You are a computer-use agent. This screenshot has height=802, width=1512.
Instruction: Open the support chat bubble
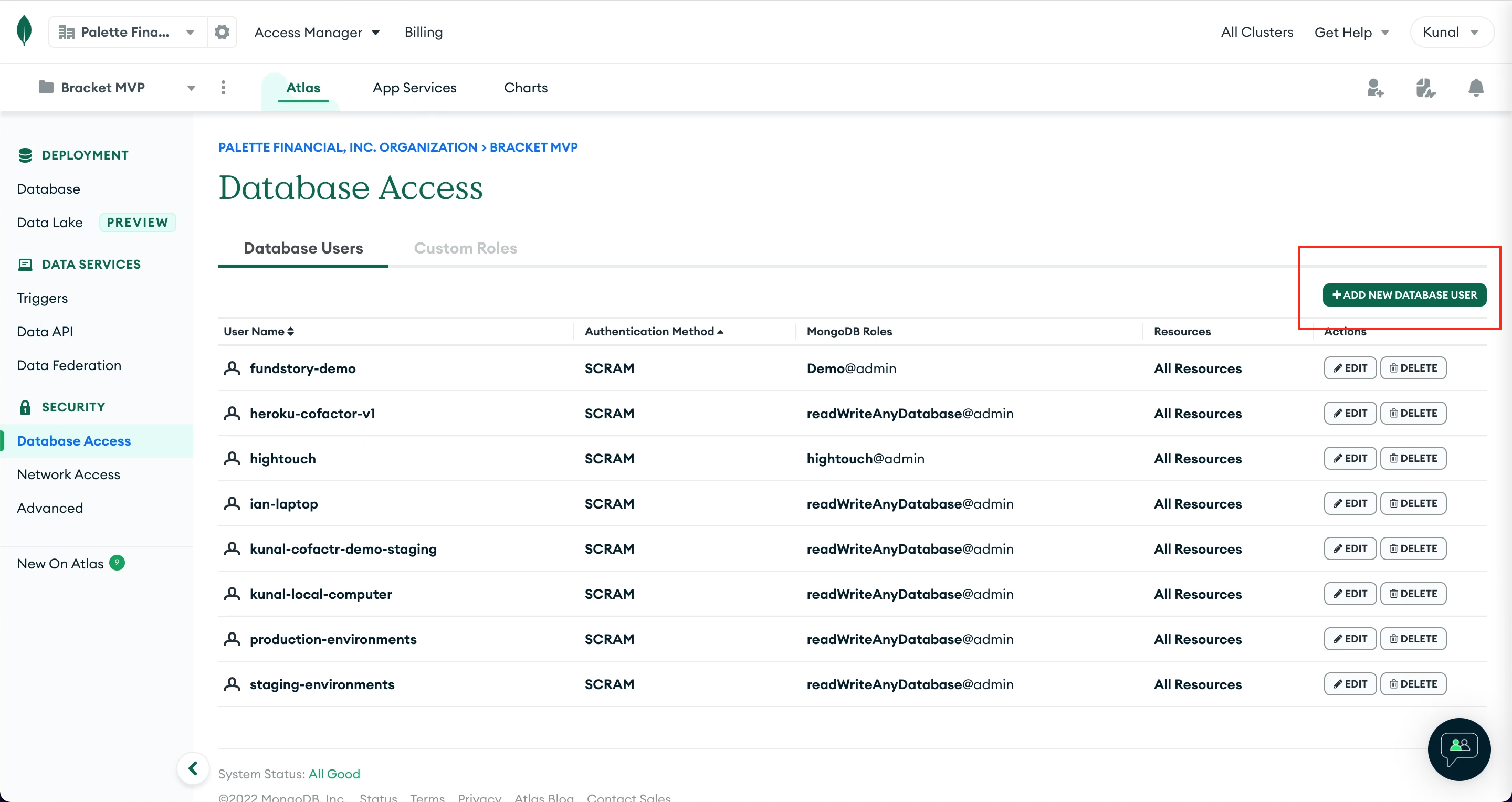click(x=1458, y=748)
